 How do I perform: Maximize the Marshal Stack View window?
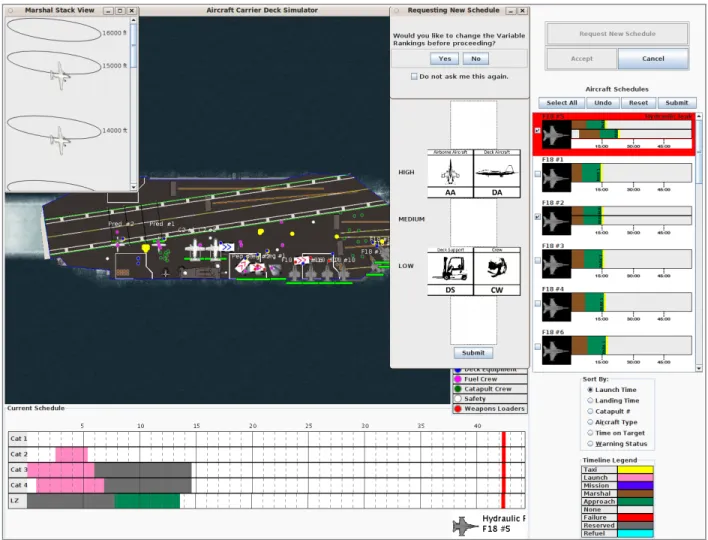point(120,10)
